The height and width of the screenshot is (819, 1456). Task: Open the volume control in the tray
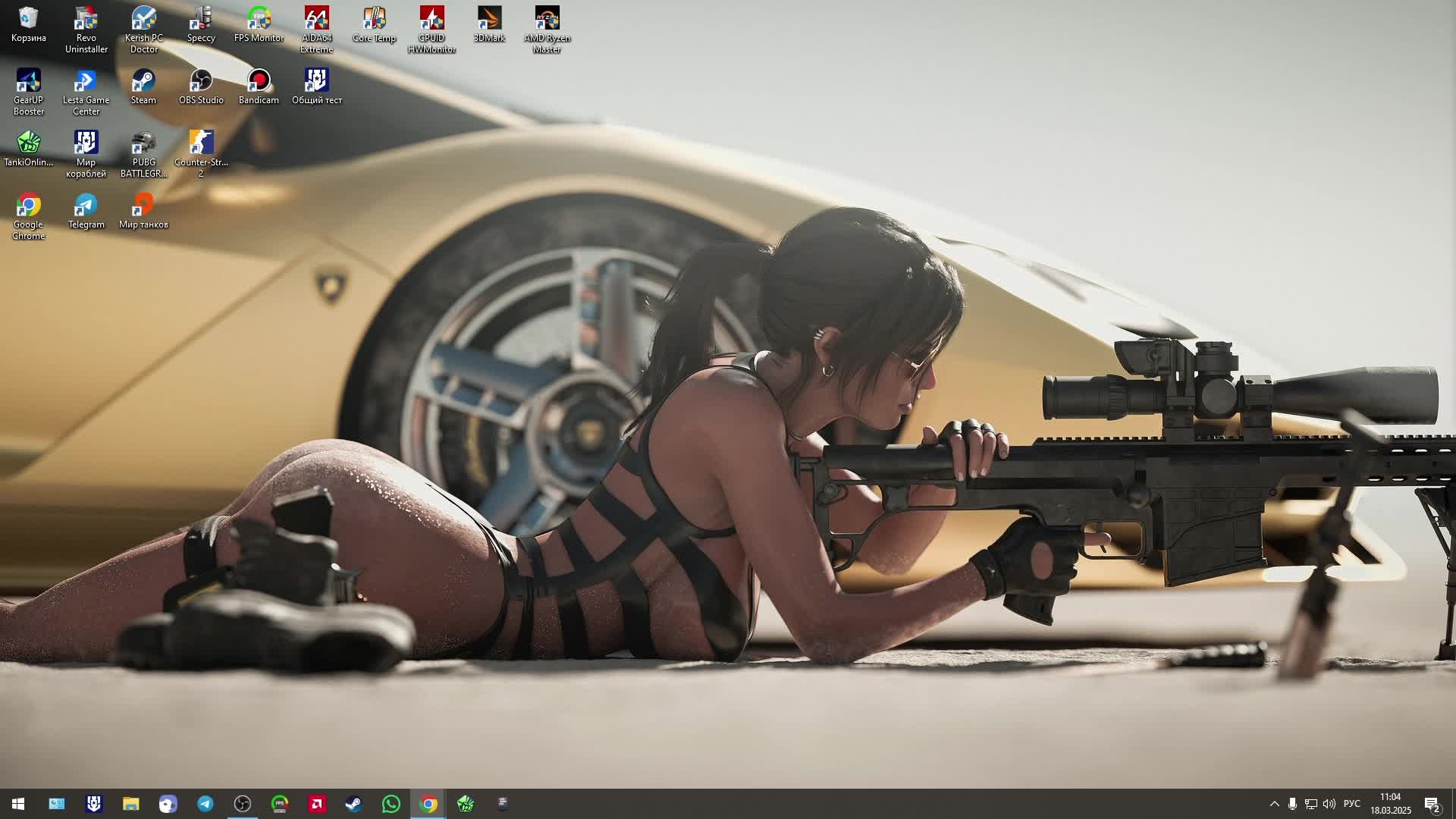1329,804
